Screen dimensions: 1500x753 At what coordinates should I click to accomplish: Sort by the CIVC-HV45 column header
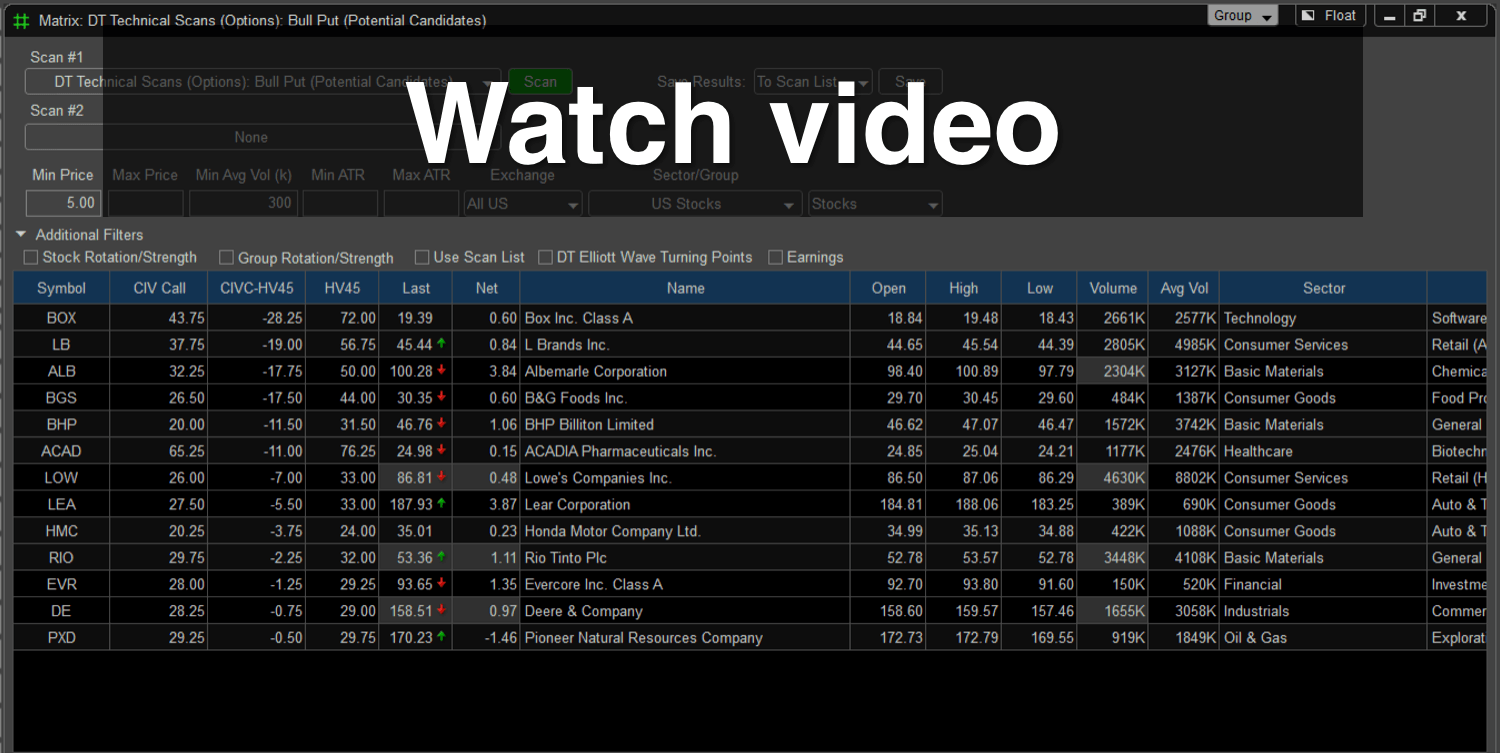pyautogui.click(x=257, y=288)
